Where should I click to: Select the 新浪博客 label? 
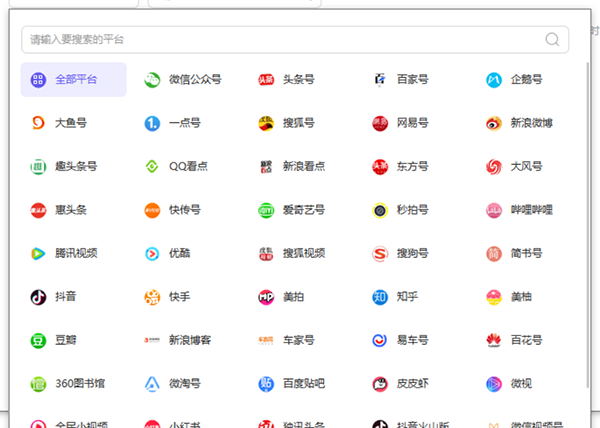coord(190,340)
